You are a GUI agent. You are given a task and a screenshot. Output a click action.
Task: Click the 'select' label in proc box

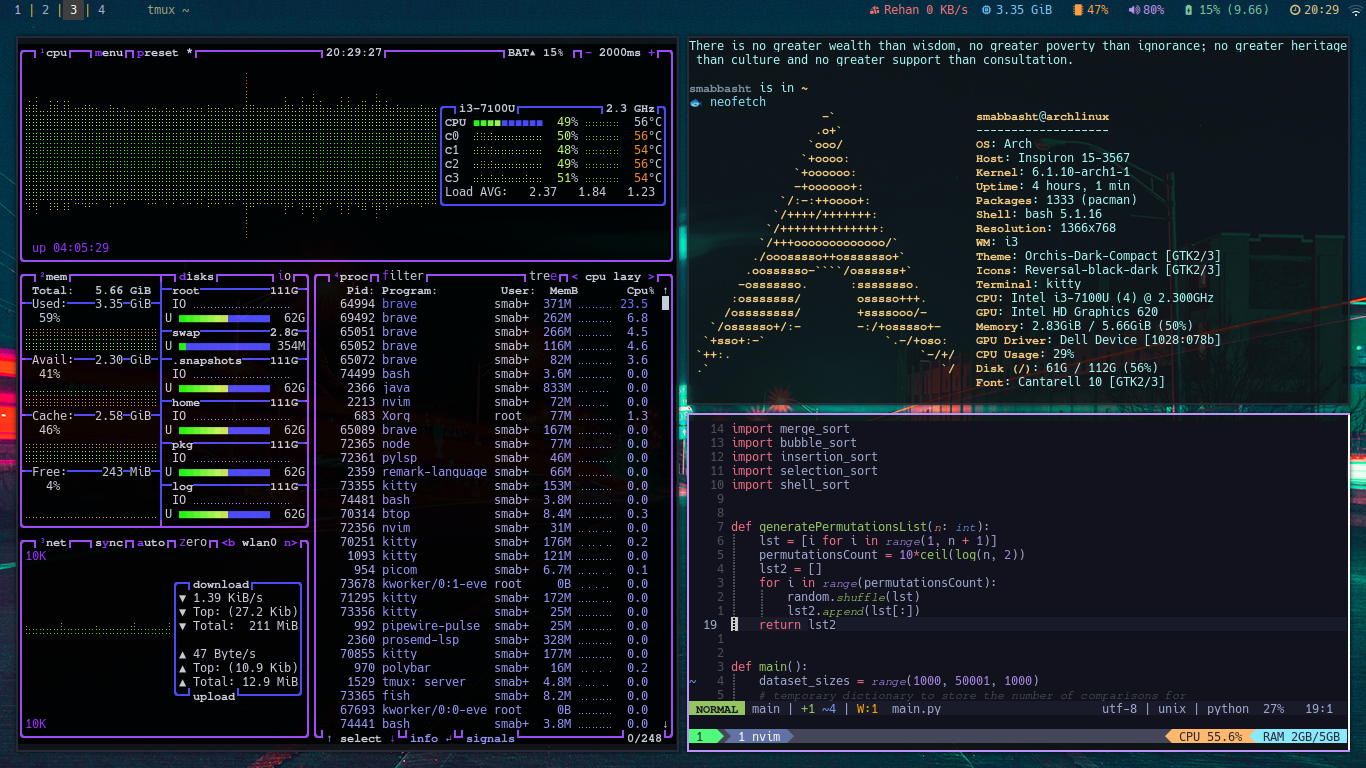point(361,738)
